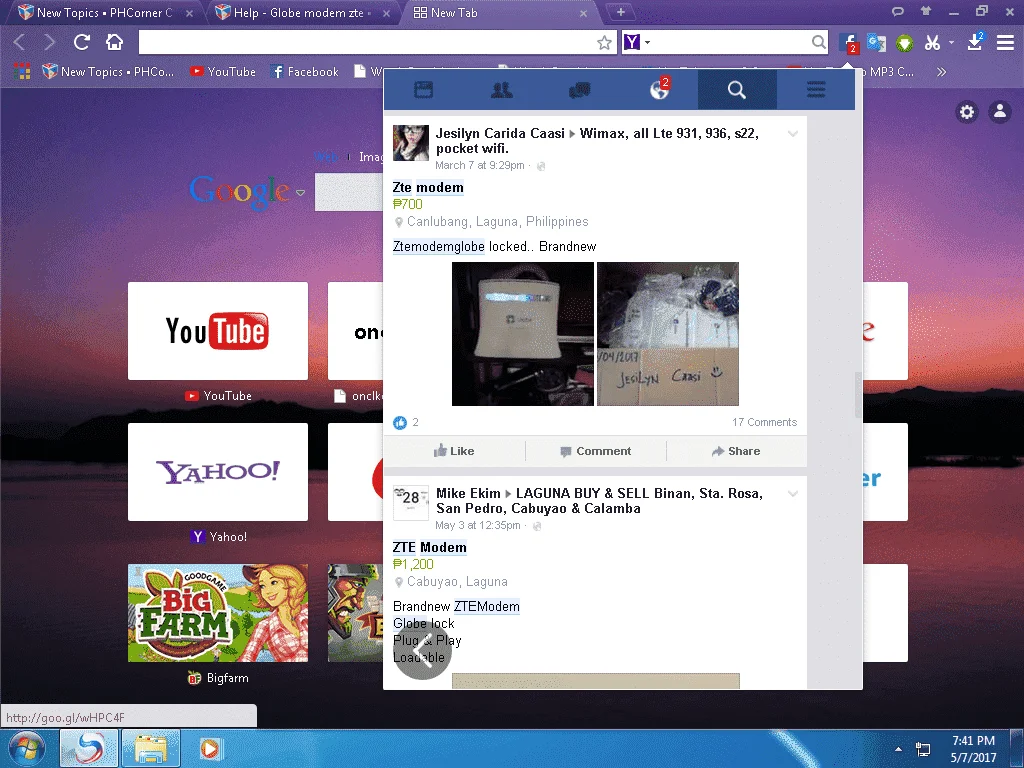Like the Zte modem post
Image resolution: width=1024 pixels, height=768 pixels.
pyautogui.click(x=454, y=451)
